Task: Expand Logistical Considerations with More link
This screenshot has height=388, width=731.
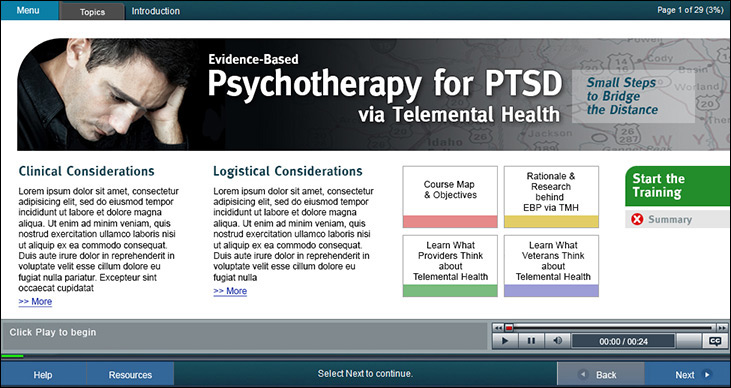Action: [x=230, y=291]
